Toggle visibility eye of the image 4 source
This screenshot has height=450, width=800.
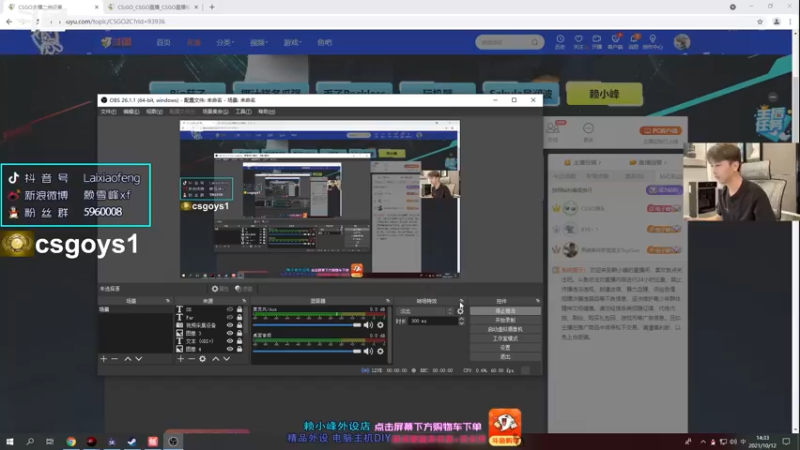point(230,349)
